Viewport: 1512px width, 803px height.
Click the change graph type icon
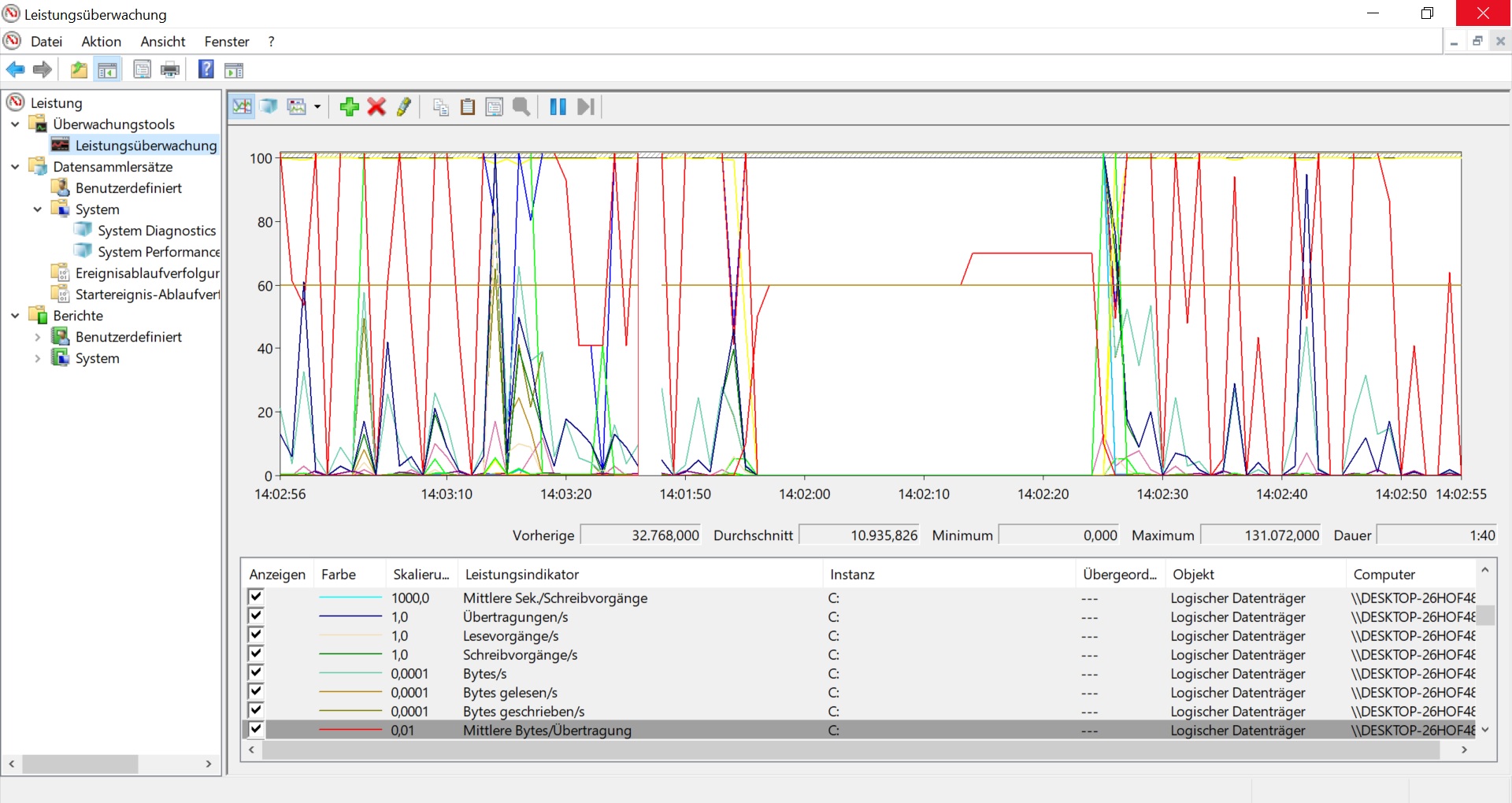(x=297, y=106)
